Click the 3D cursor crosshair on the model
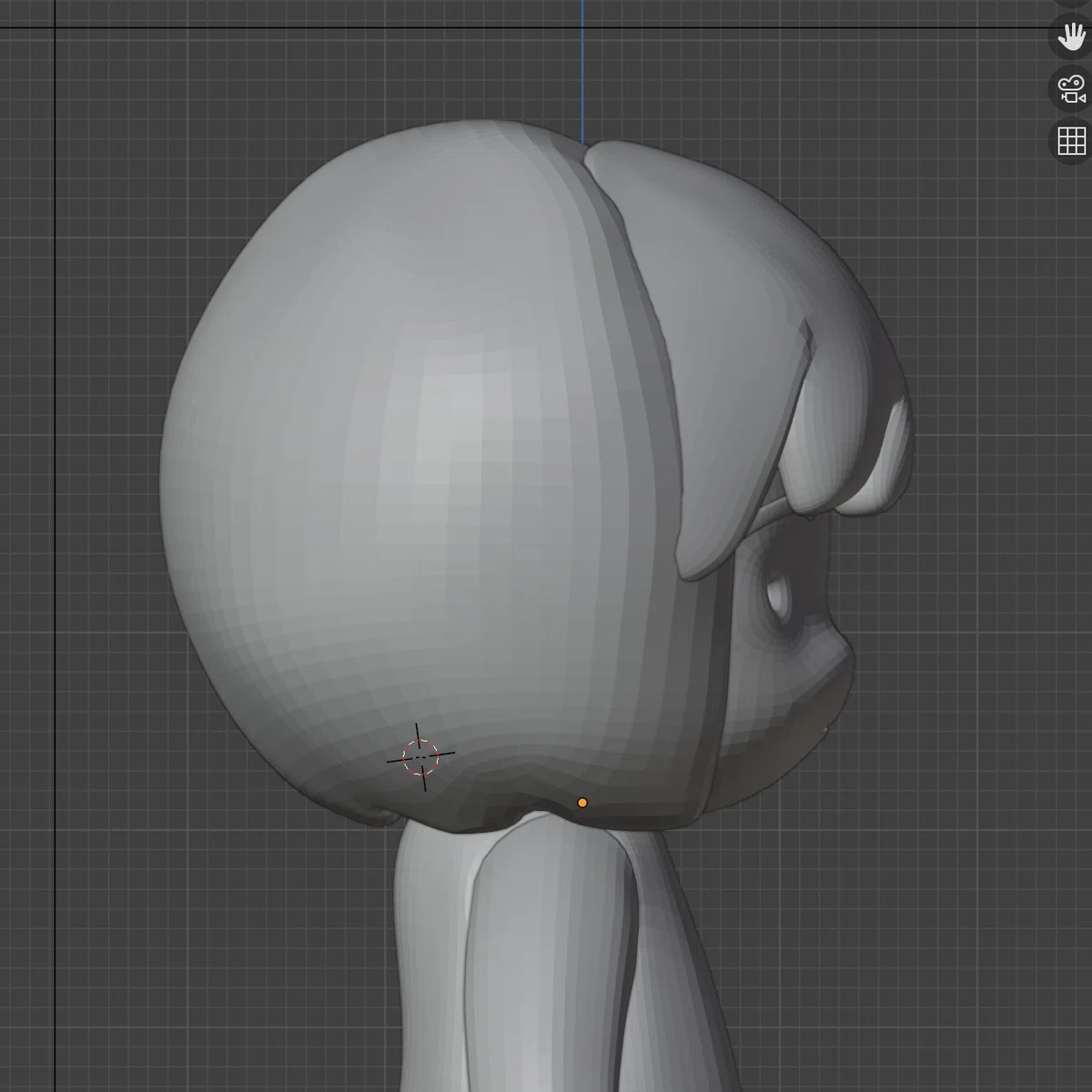 pos(420,756)
